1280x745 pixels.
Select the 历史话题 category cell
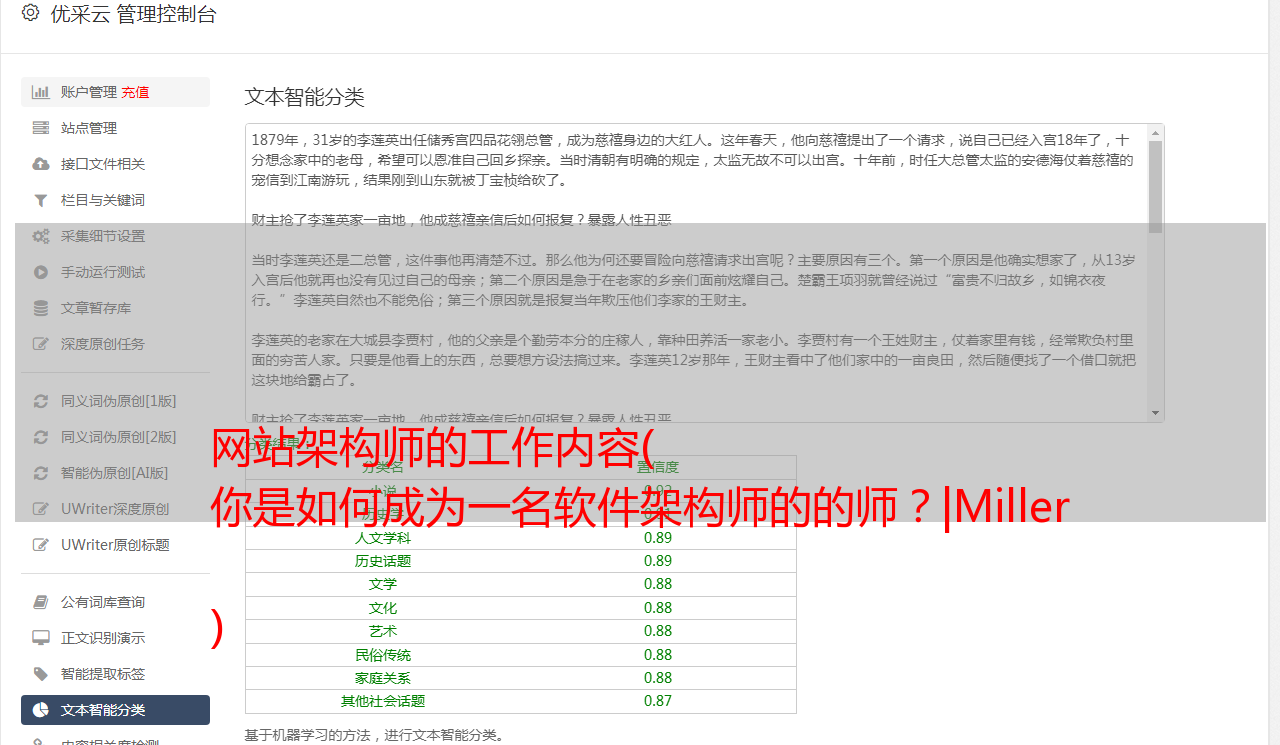[383, 561]
